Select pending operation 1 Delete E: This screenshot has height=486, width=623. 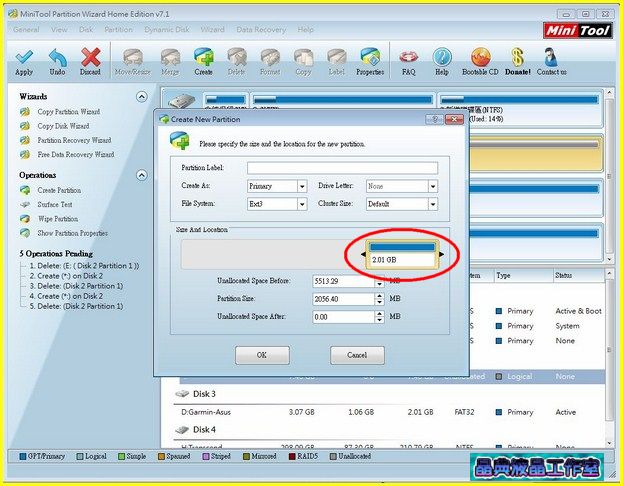[x=84, y=266]
